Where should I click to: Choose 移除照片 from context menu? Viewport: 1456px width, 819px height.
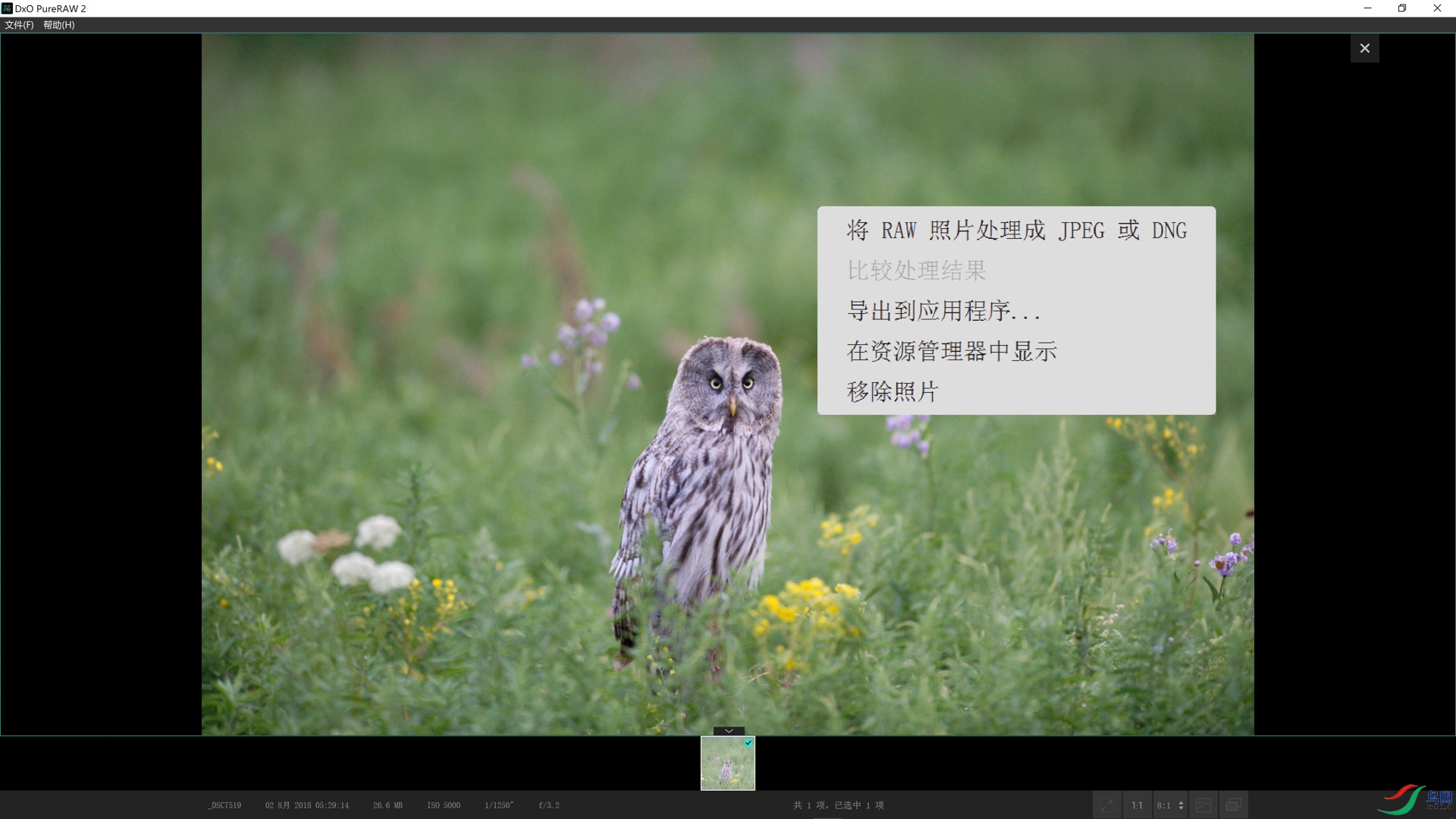point(893,391)
